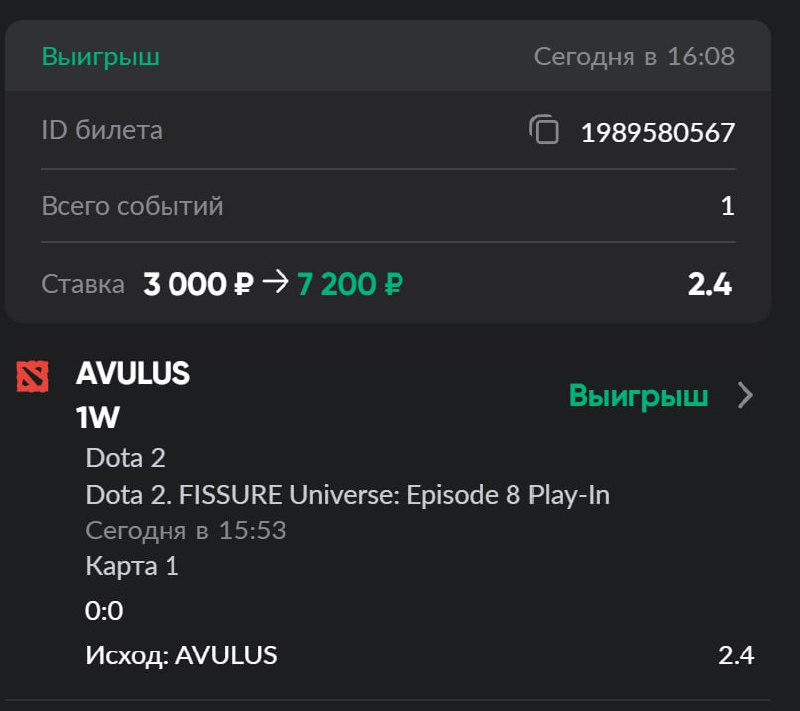Click the Исход: AVULUS outcome line
The width and height of the screenshot is (800, 711).
point(181,656)
